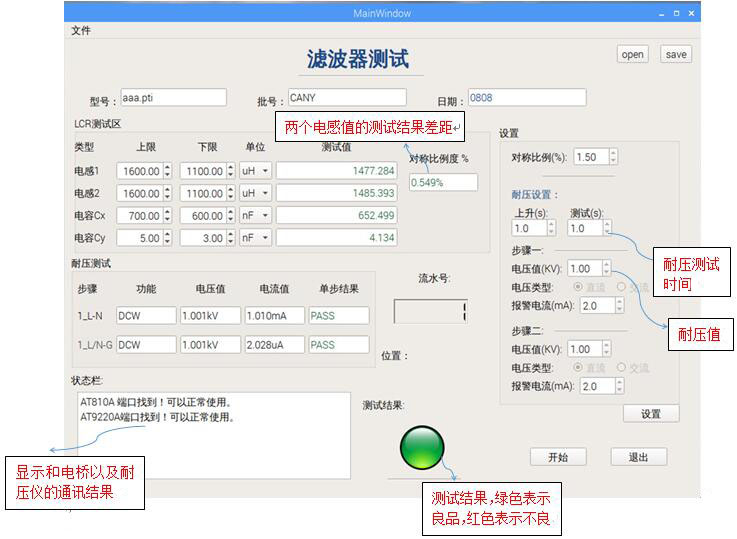The image size is (737, 539).
Task: Click the open button
Action: point(632,55)
